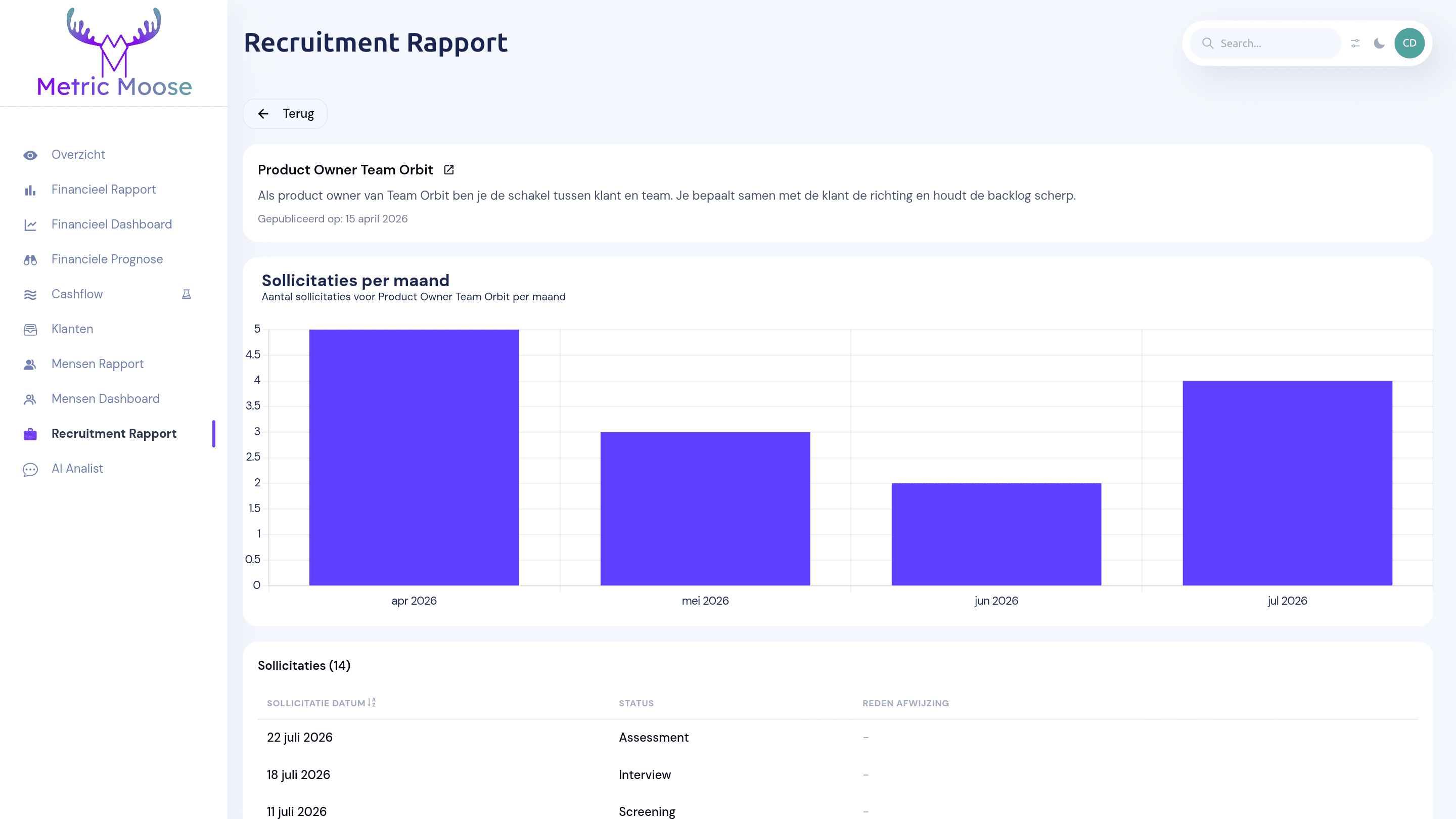Select Recruitment Rapport in sidebar
The image size is (1456, 819).
point(114,434)
